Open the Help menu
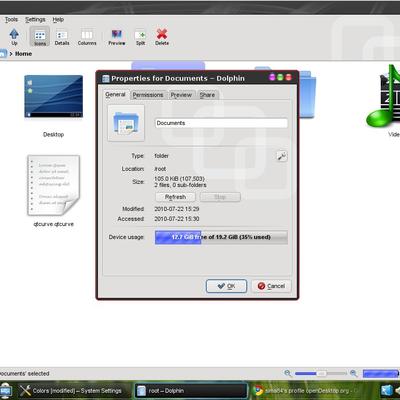The width and height of the screenshot is (400, 400). click(x=58, y=20)
